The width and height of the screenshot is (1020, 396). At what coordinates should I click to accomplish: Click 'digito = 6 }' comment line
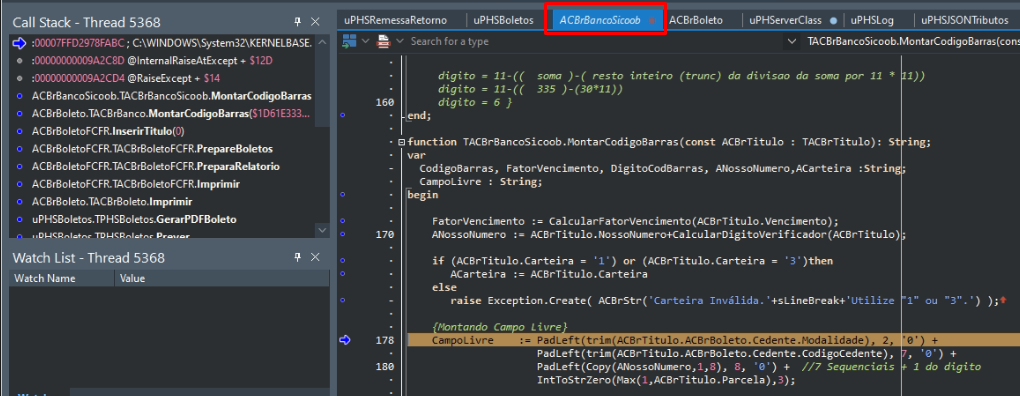(x=475, y=103)
